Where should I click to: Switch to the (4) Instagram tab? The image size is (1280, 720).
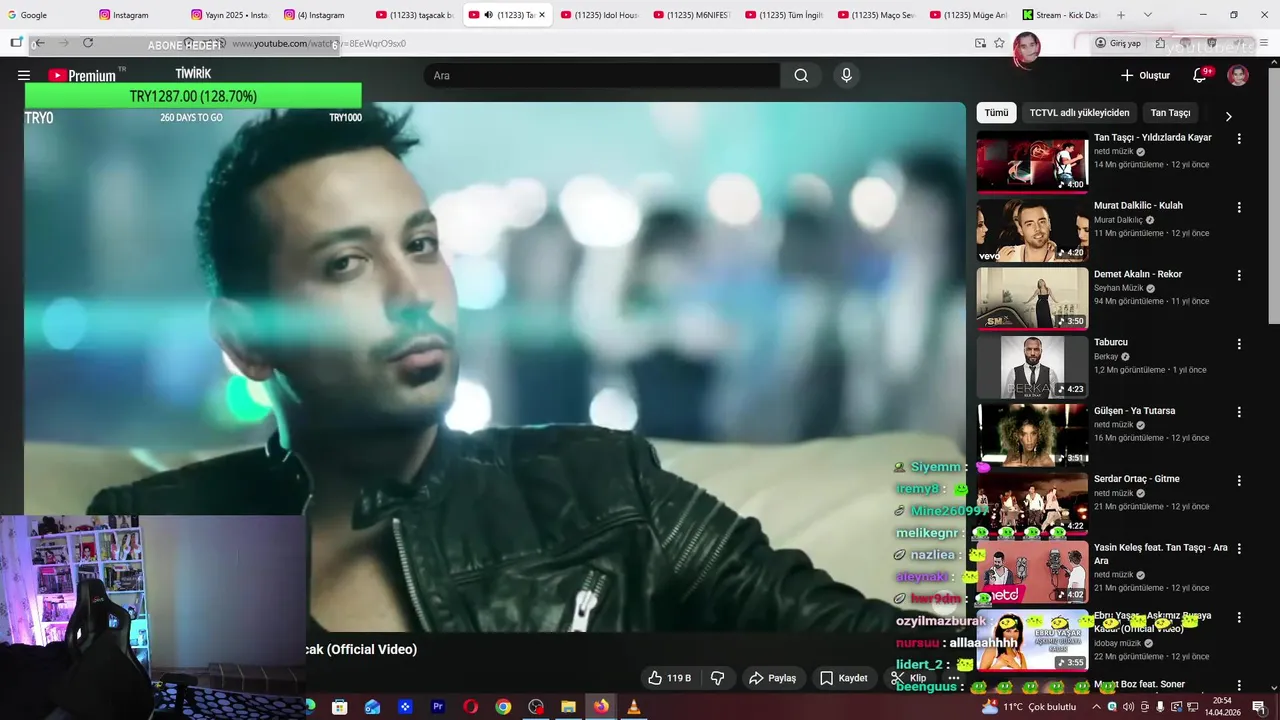click(321, 15)
